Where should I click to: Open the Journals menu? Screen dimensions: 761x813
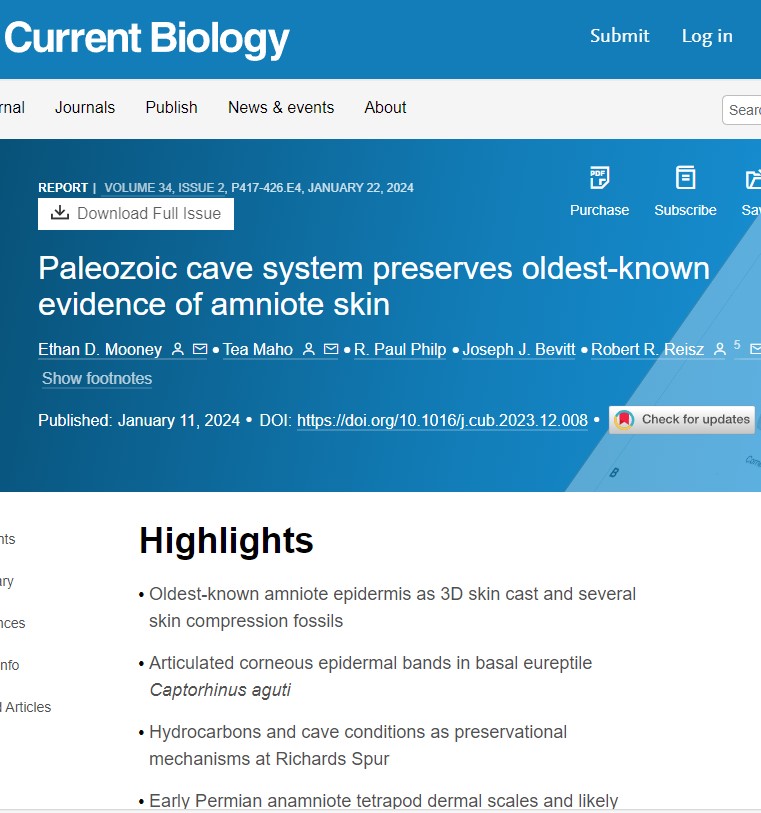tap(85, 108)
